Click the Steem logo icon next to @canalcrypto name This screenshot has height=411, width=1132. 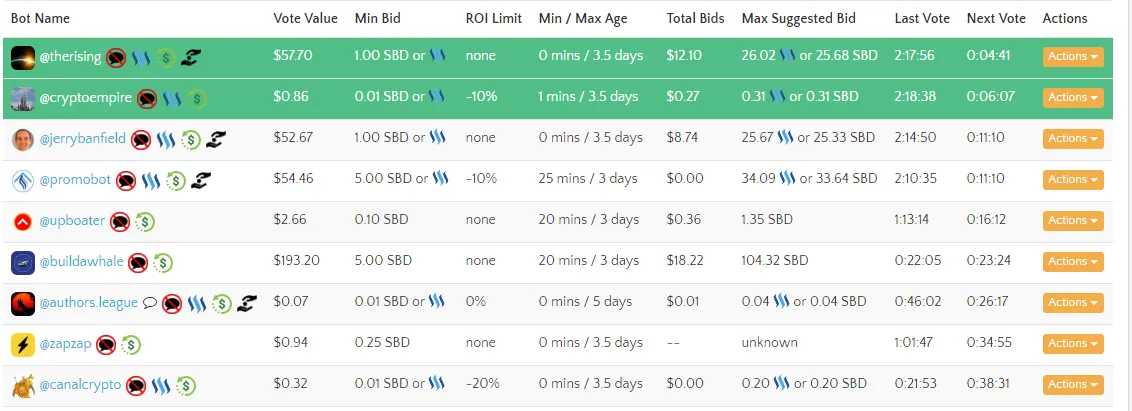click(161, 386)
